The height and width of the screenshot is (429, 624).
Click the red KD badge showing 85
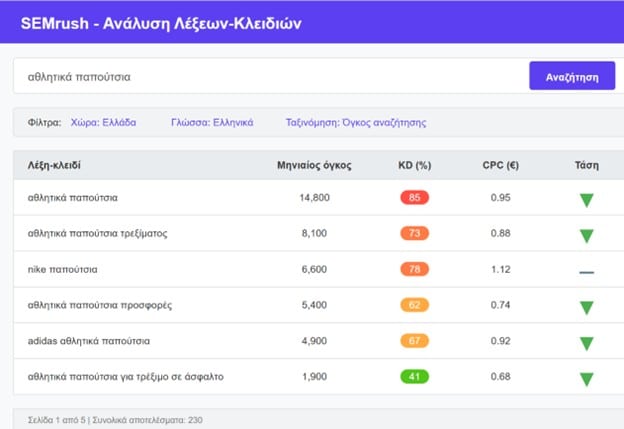coord(413,198)
